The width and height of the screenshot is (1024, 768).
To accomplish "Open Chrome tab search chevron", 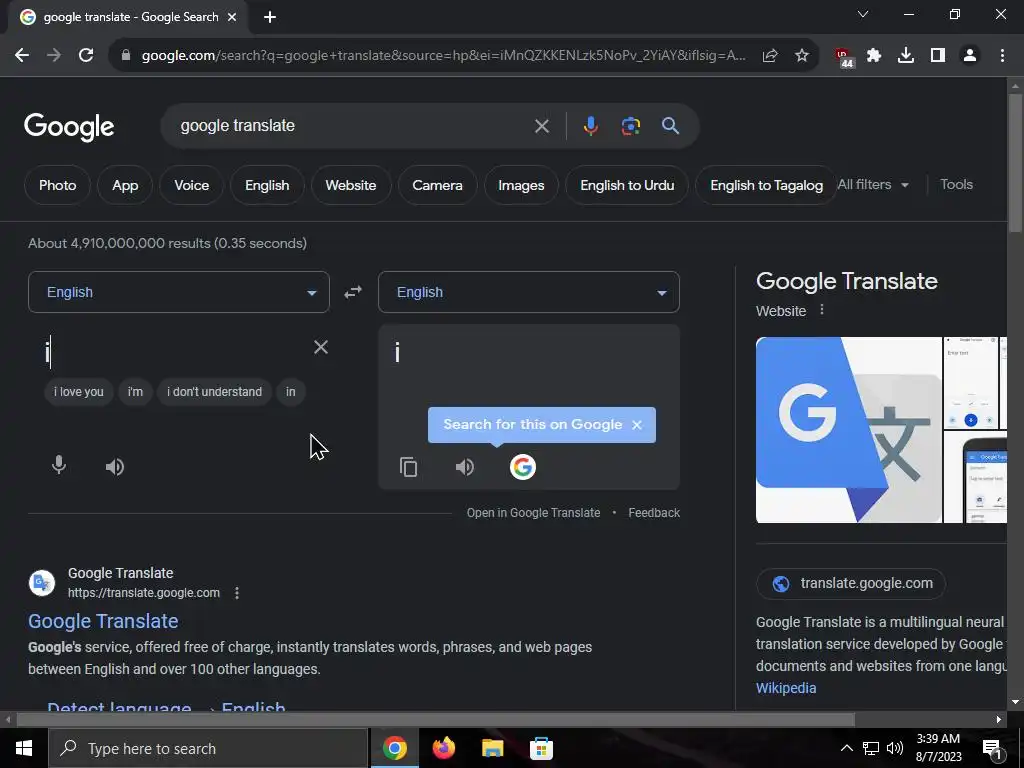I will (863, 14).
